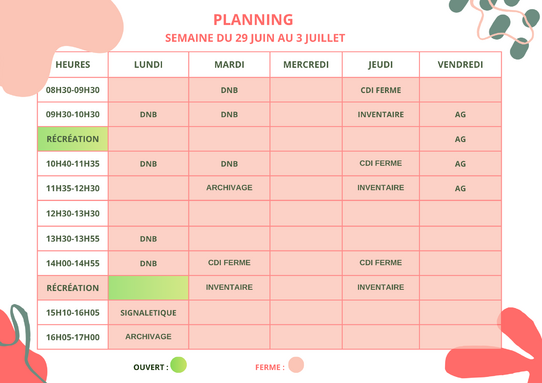Screen dimensions: 542x383
Task: Select the 12H30-13H30 time slot label
Action: click(x=73, y=213)
